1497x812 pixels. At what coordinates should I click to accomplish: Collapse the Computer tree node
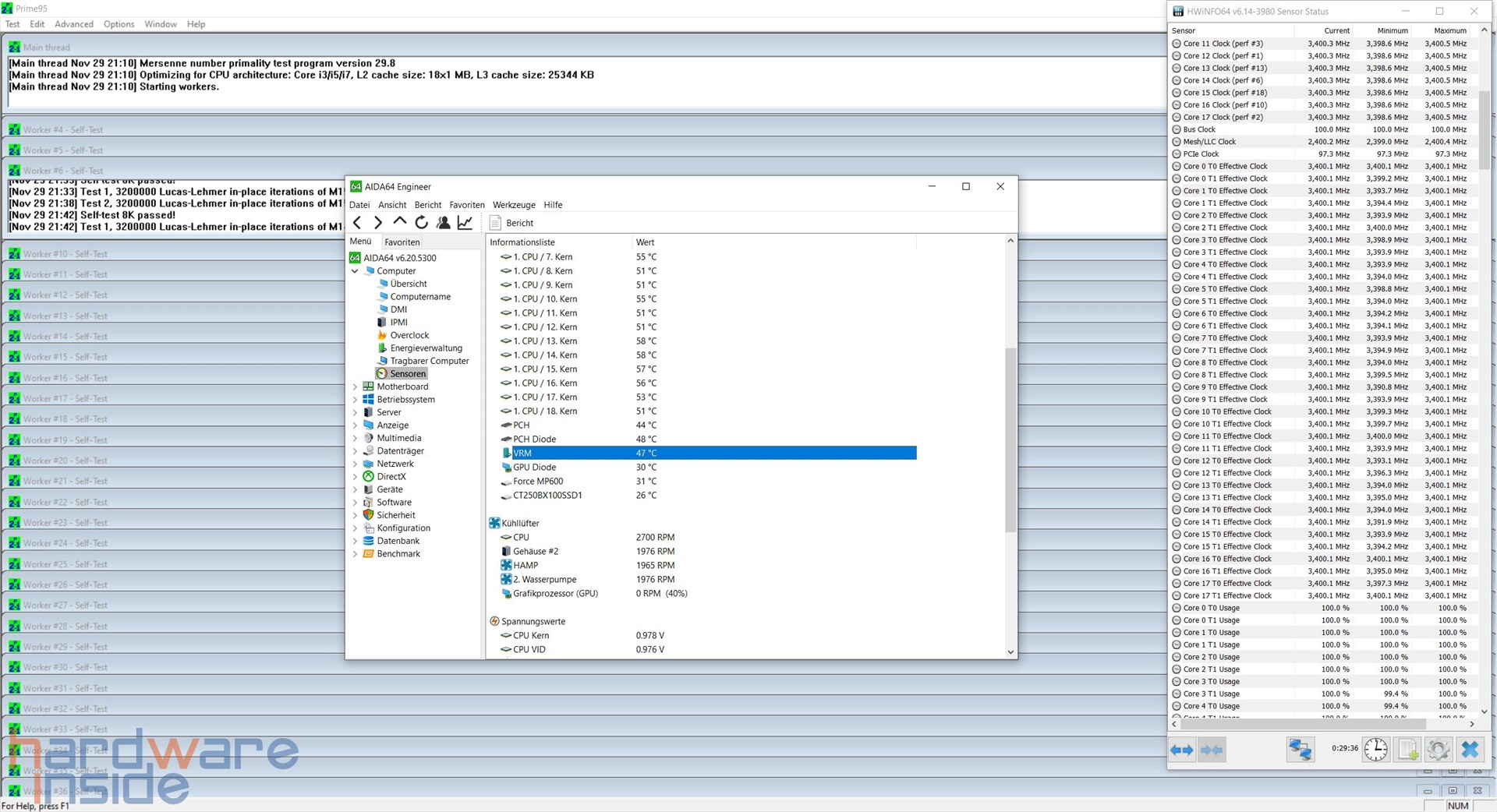[356, 271]
